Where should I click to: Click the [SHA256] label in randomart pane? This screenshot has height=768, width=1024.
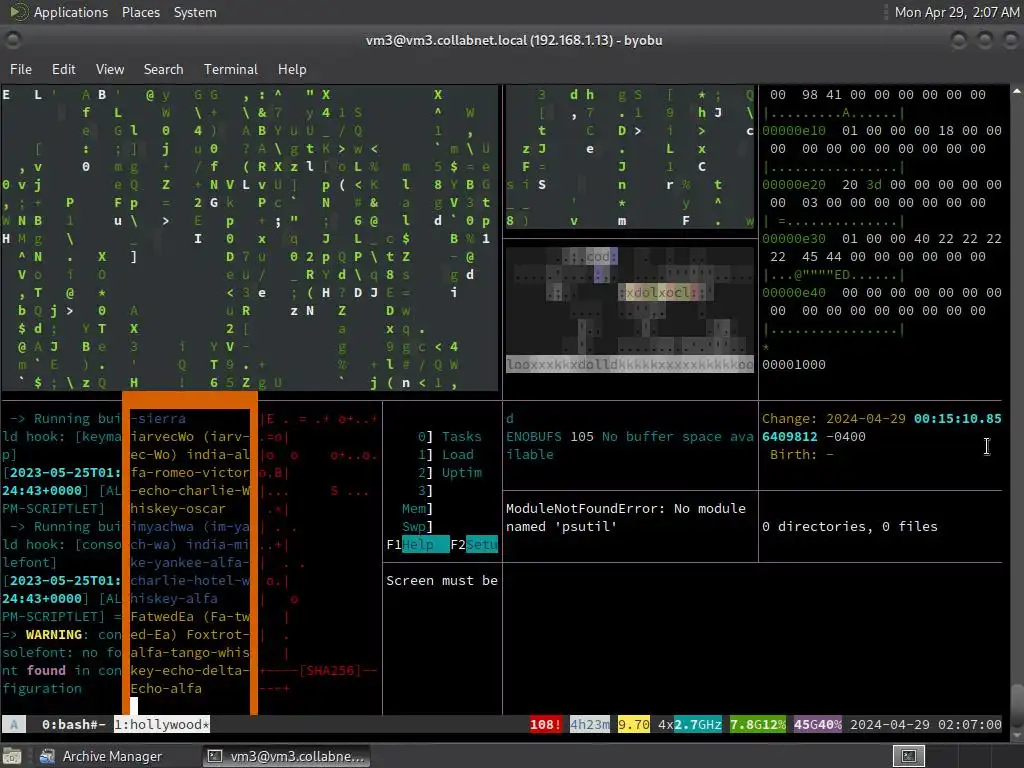(x=330, y=670)
